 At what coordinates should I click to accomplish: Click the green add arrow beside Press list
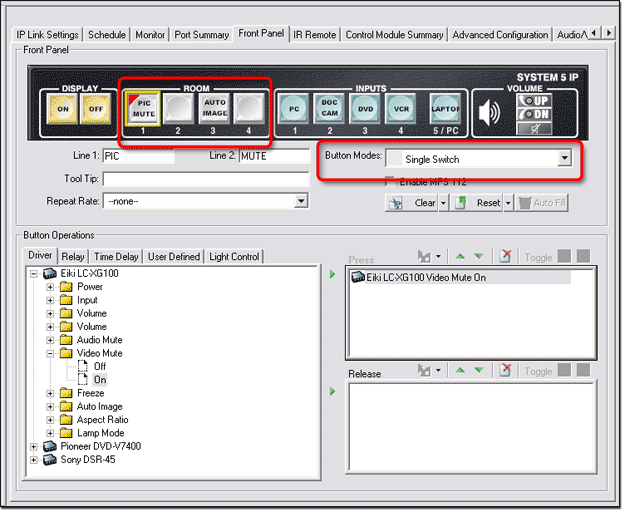(x=333, y=274)
